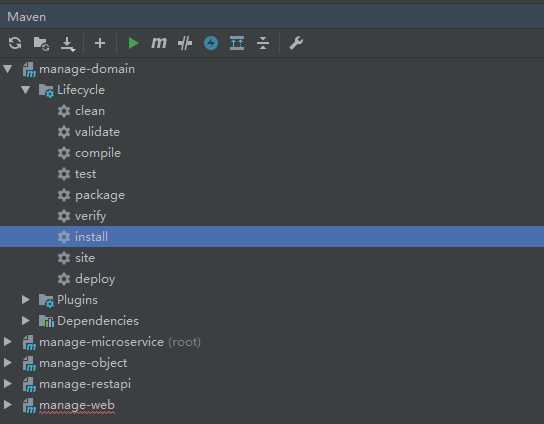Click gear icon beside package goal
Image resolution: width=544 pixels, height=424 pixels.
point(64,195)
